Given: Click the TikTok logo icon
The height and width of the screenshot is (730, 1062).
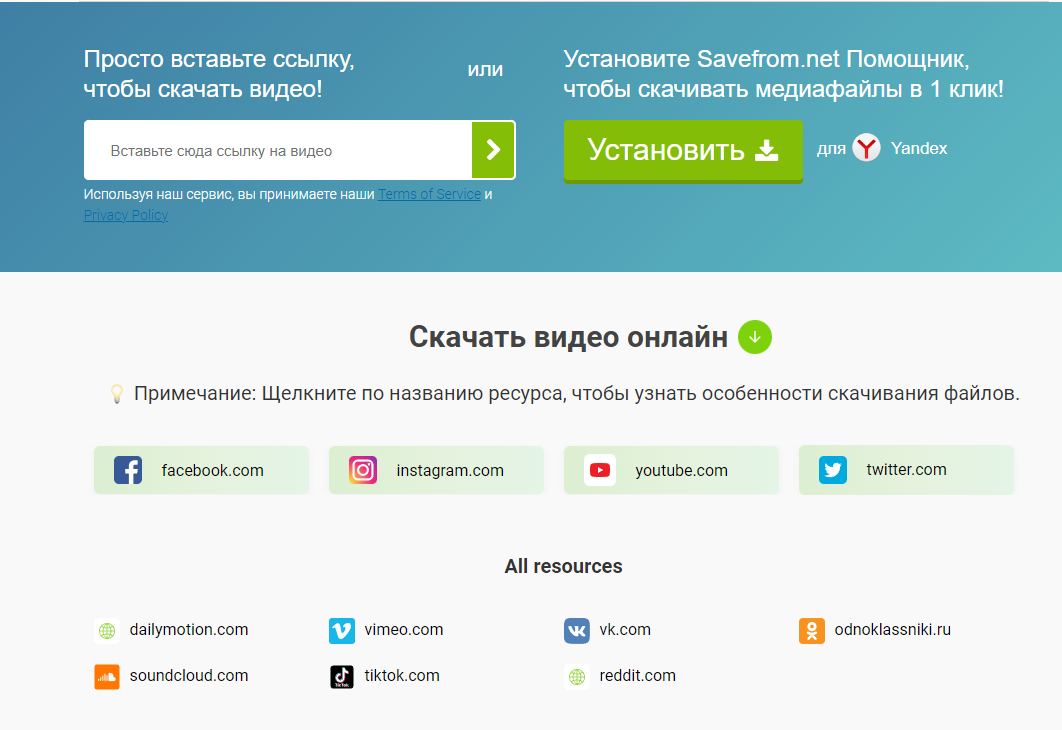Looking at the screenshot, I should pyautogui.click(x=341, y=677).
